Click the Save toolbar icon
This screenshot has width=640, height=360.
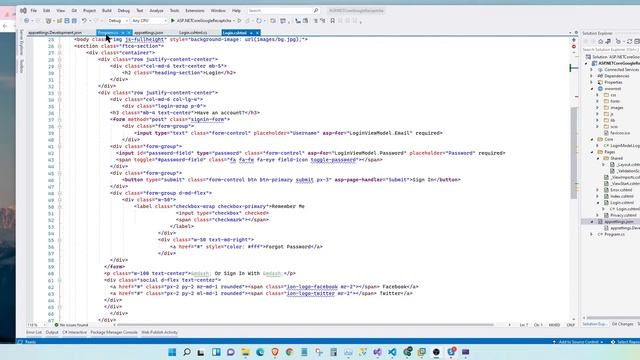point(67,20)
